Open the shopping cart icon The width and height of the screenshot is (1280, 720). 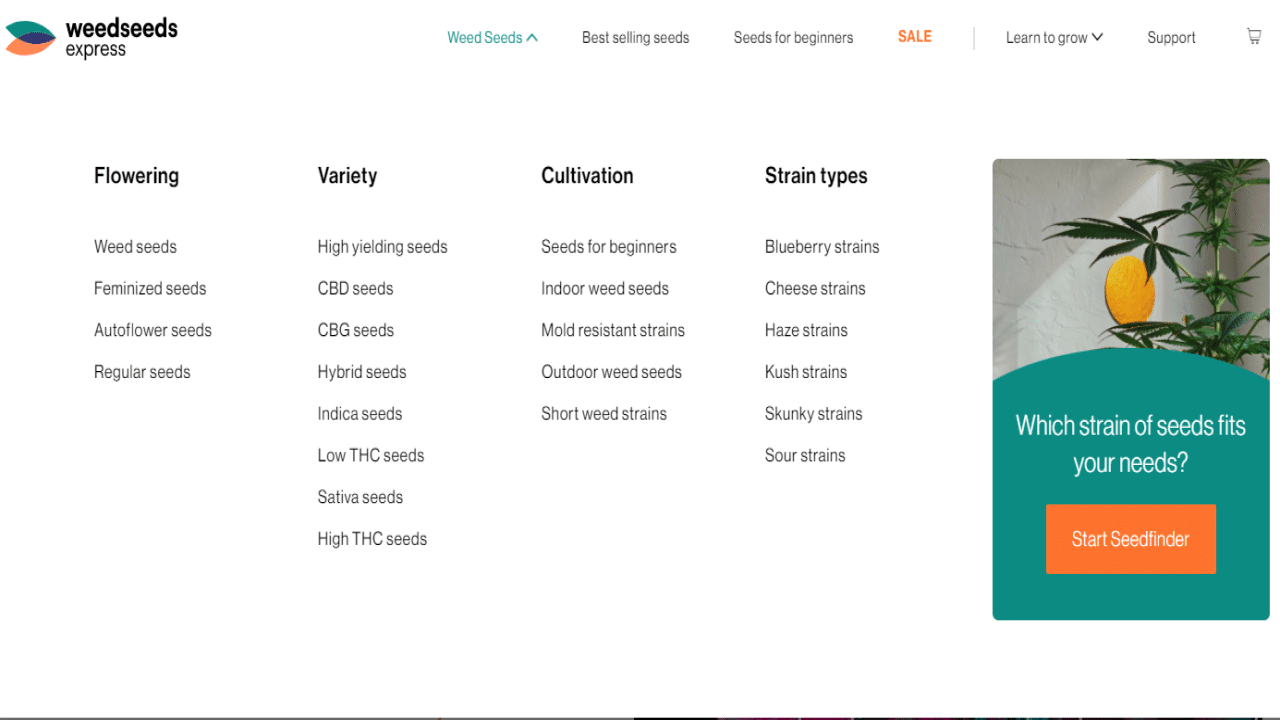point(1254,36)
